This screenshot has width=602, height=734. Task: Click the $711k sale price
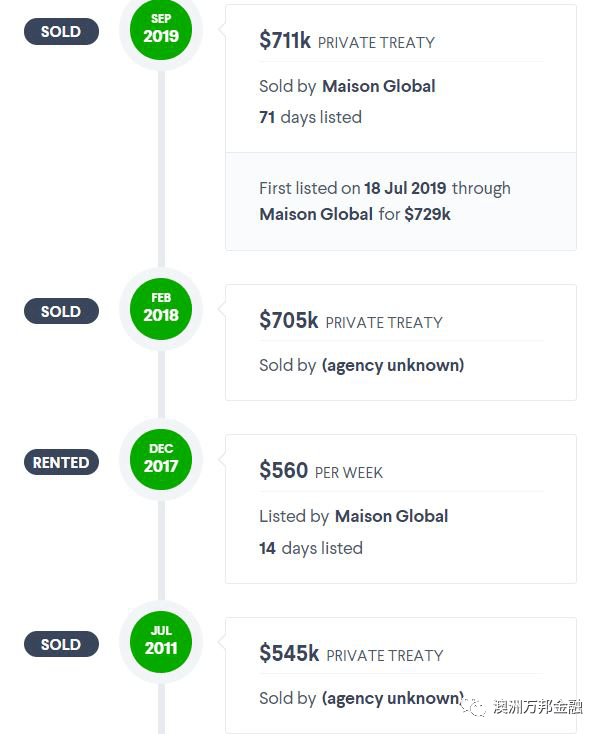click(285, 40)
